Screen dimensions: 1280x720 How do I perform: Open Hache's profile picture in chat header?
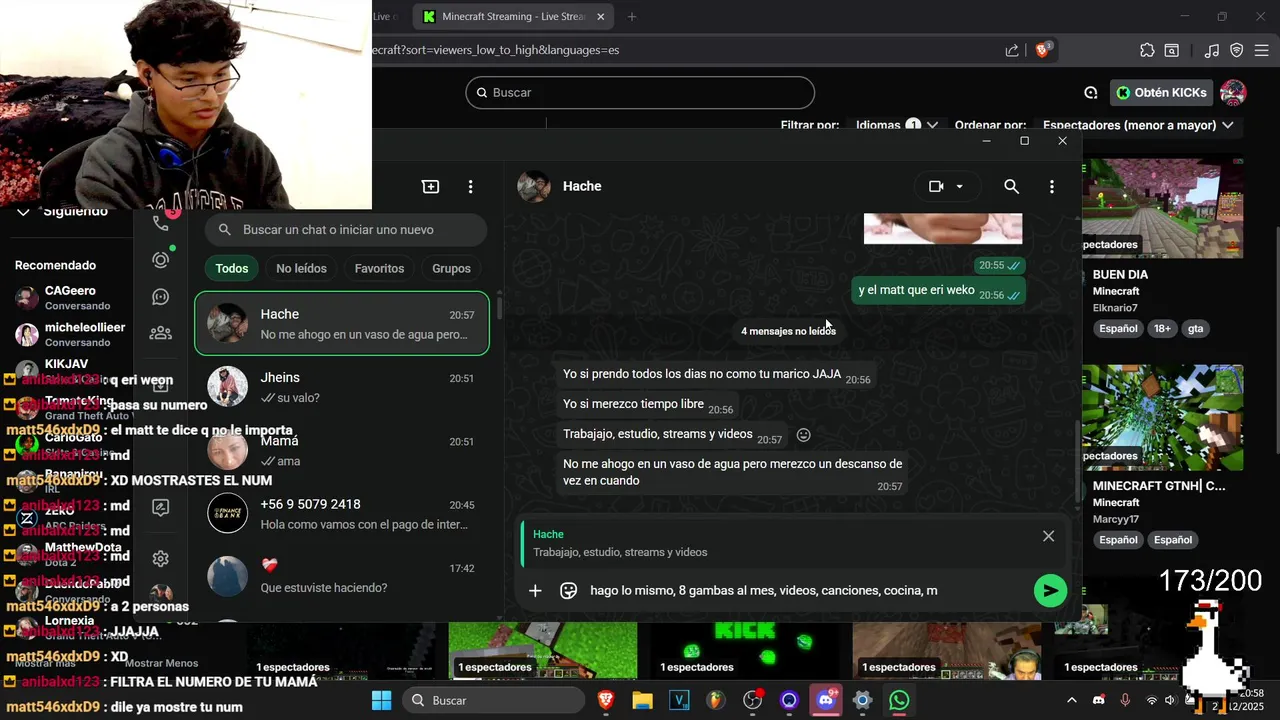pos(534,186)
